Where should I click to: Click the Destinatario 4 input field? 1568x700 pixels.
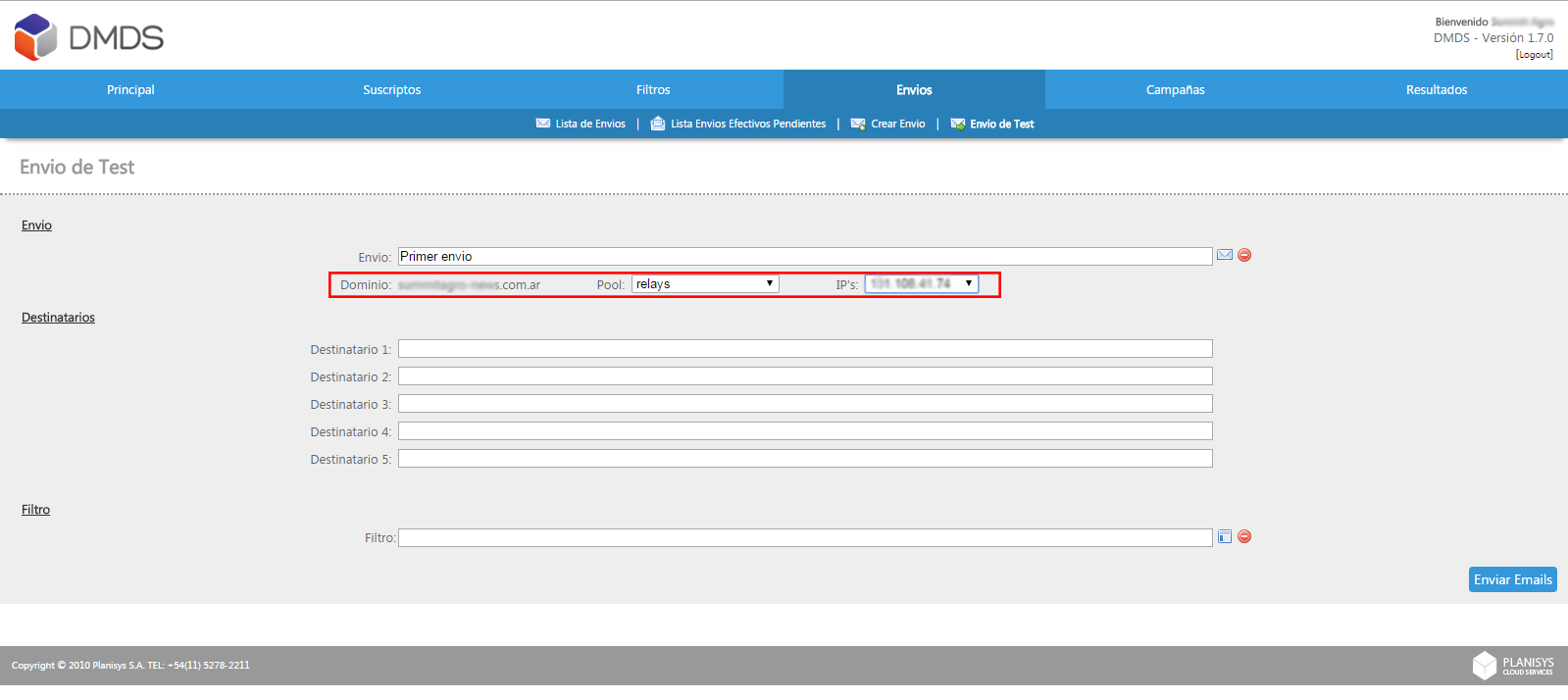click(805, 431)
